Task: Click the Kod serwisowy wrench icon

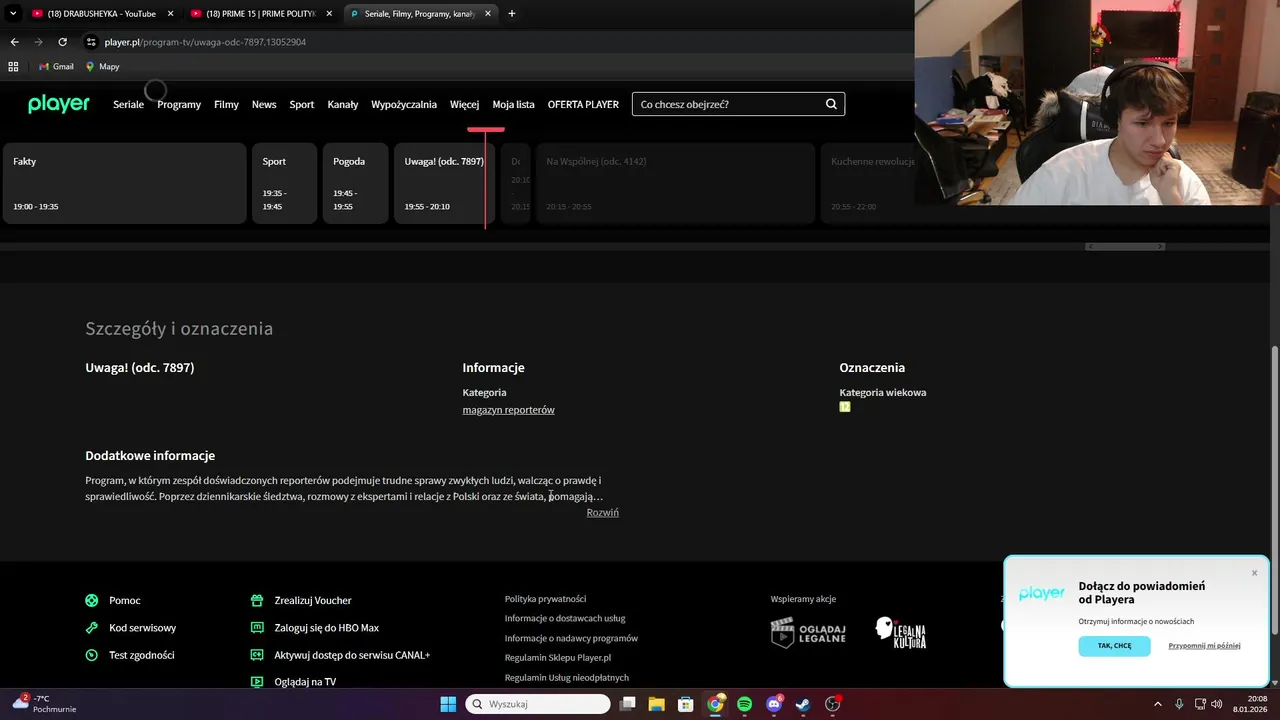Action: [x=92, y=628]
